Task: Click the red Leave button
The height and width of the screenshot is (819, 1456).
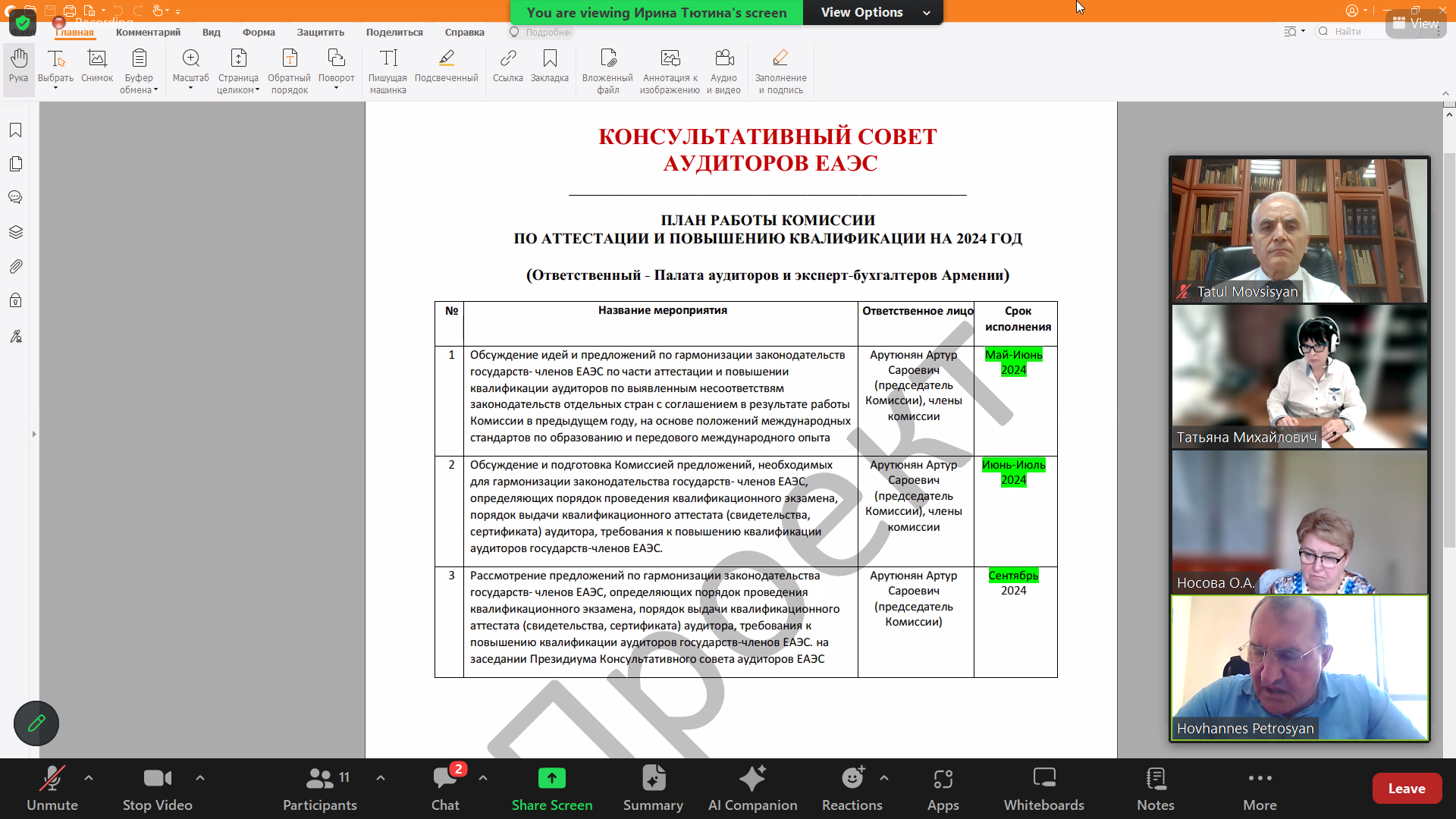Action: click(x=1406, y=789)
